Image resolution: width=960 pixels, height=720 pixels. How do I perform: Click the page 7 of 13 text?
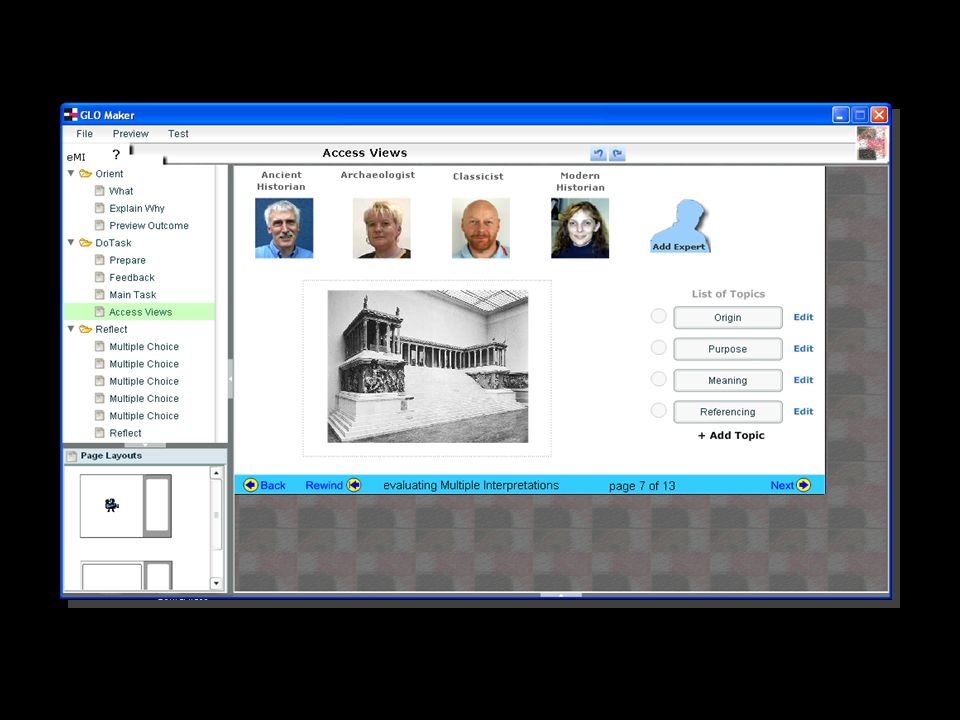click(642, 486)
